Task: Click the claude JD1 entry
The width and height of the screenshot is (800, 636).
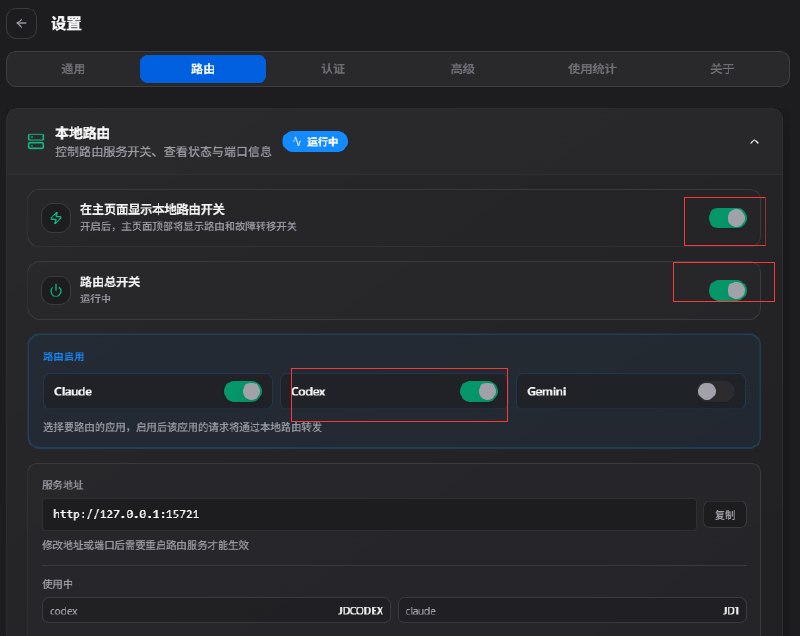Action: point(572,610)
